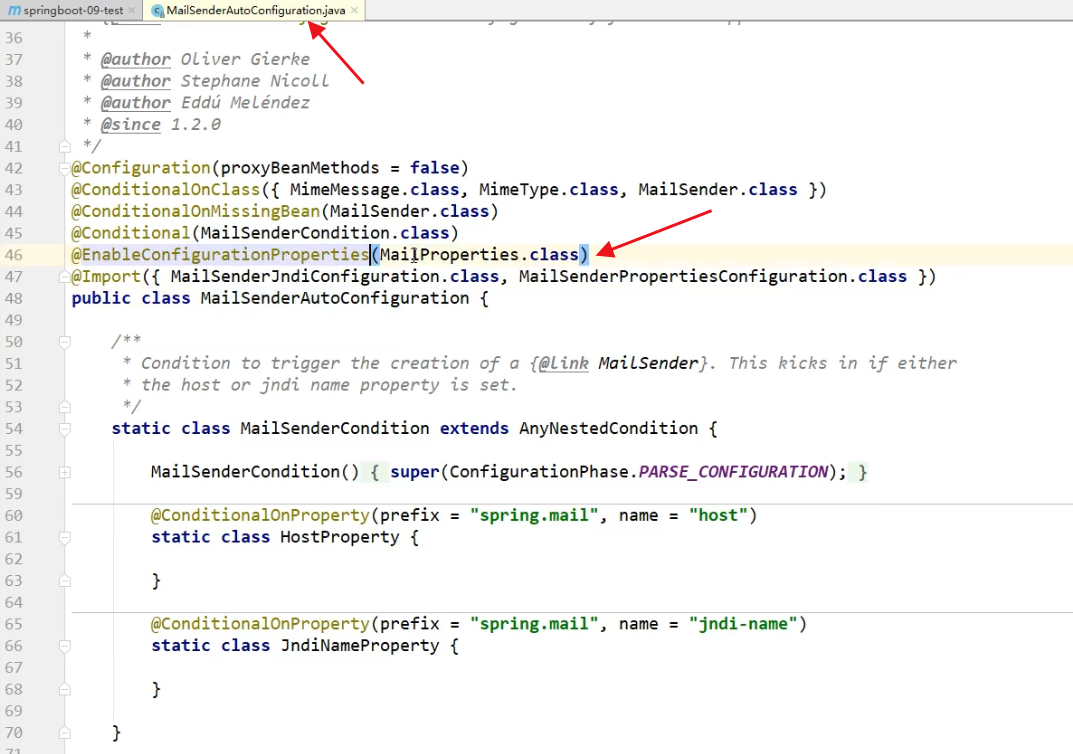This screenshot has width=1073, height=754.
Task: Click MimeType.class on line 43
Action: 549,190
